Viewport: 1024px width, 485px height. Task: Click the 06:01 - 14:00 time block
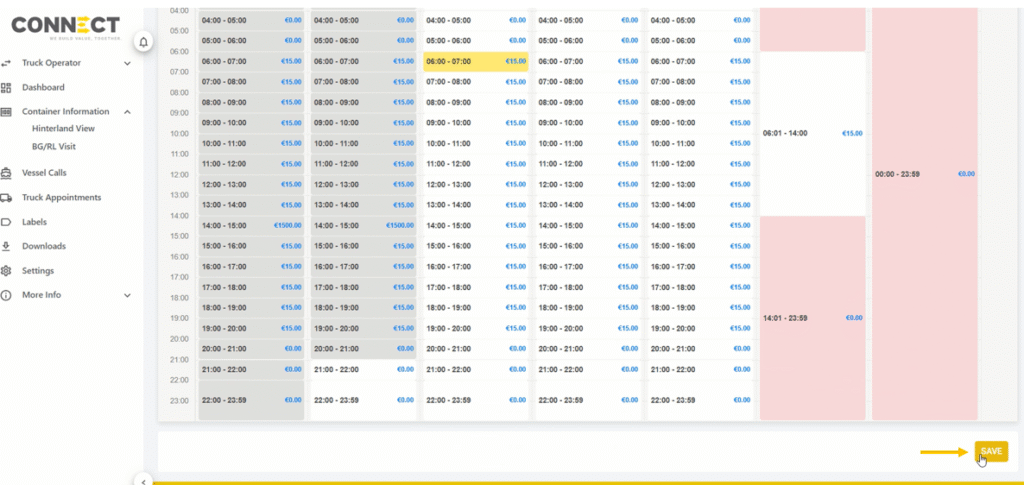point(812,133)
